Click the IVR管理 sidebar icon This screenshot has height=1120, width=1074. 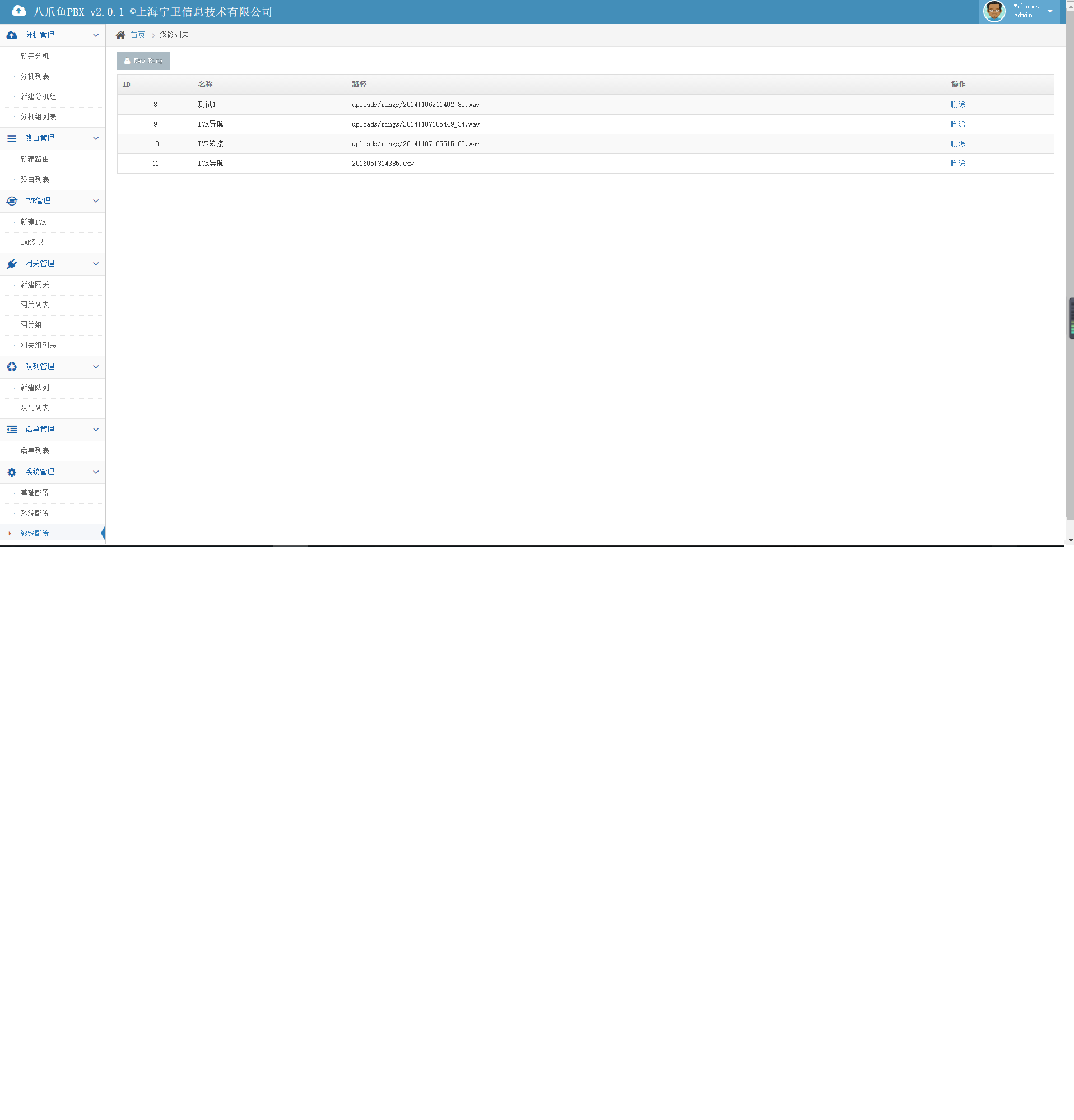click(x=11, y=201)
